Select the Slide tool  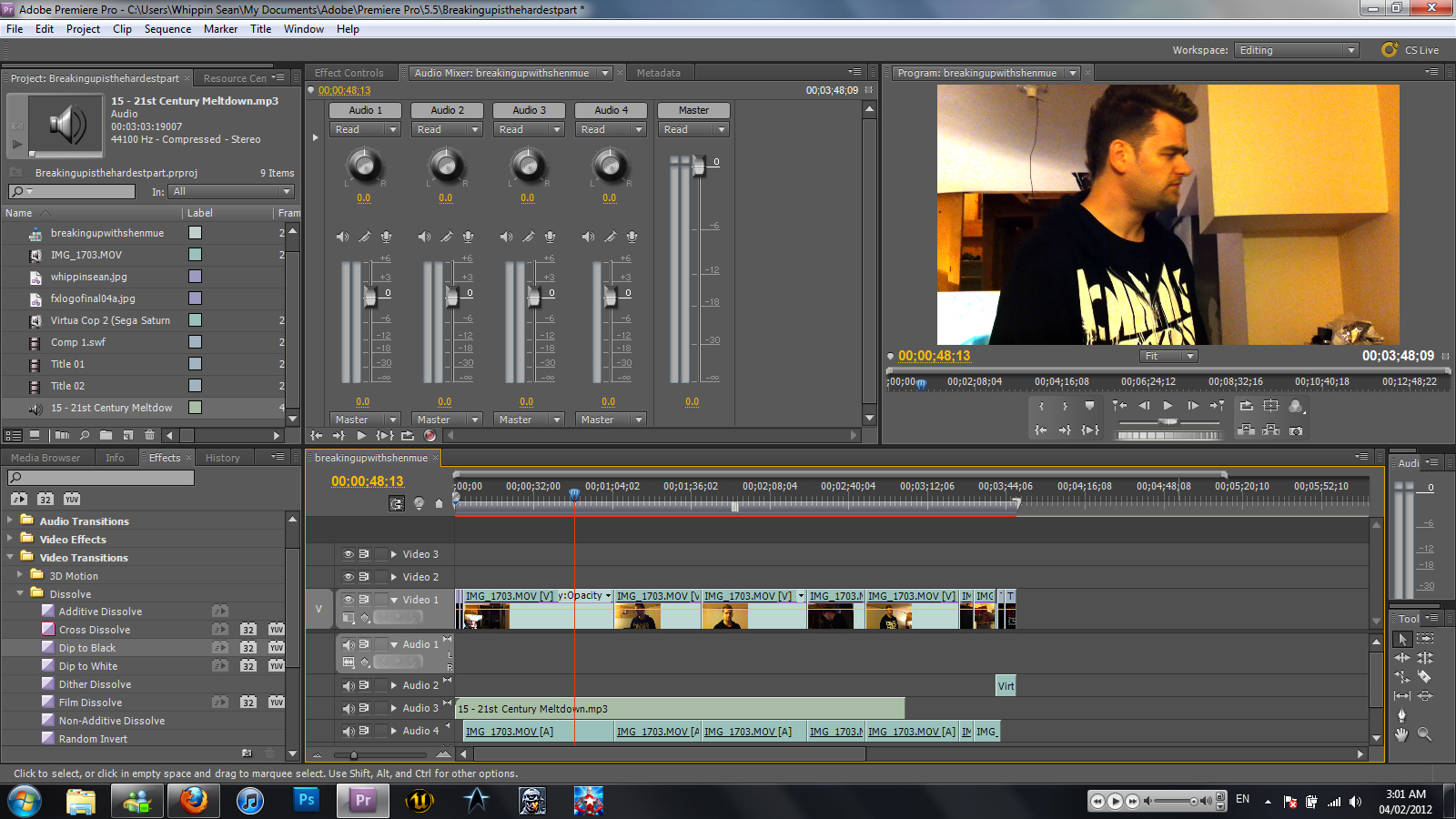(x=1425, y=696)
